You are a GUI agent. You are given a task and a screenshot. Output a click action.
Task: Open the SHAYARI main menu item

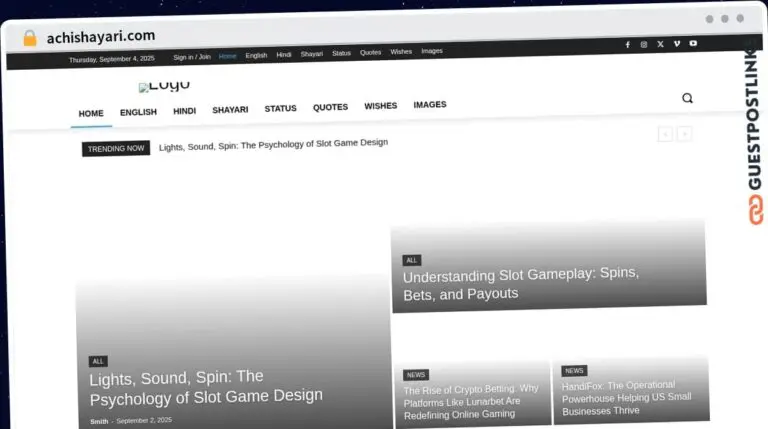[230, 110]
